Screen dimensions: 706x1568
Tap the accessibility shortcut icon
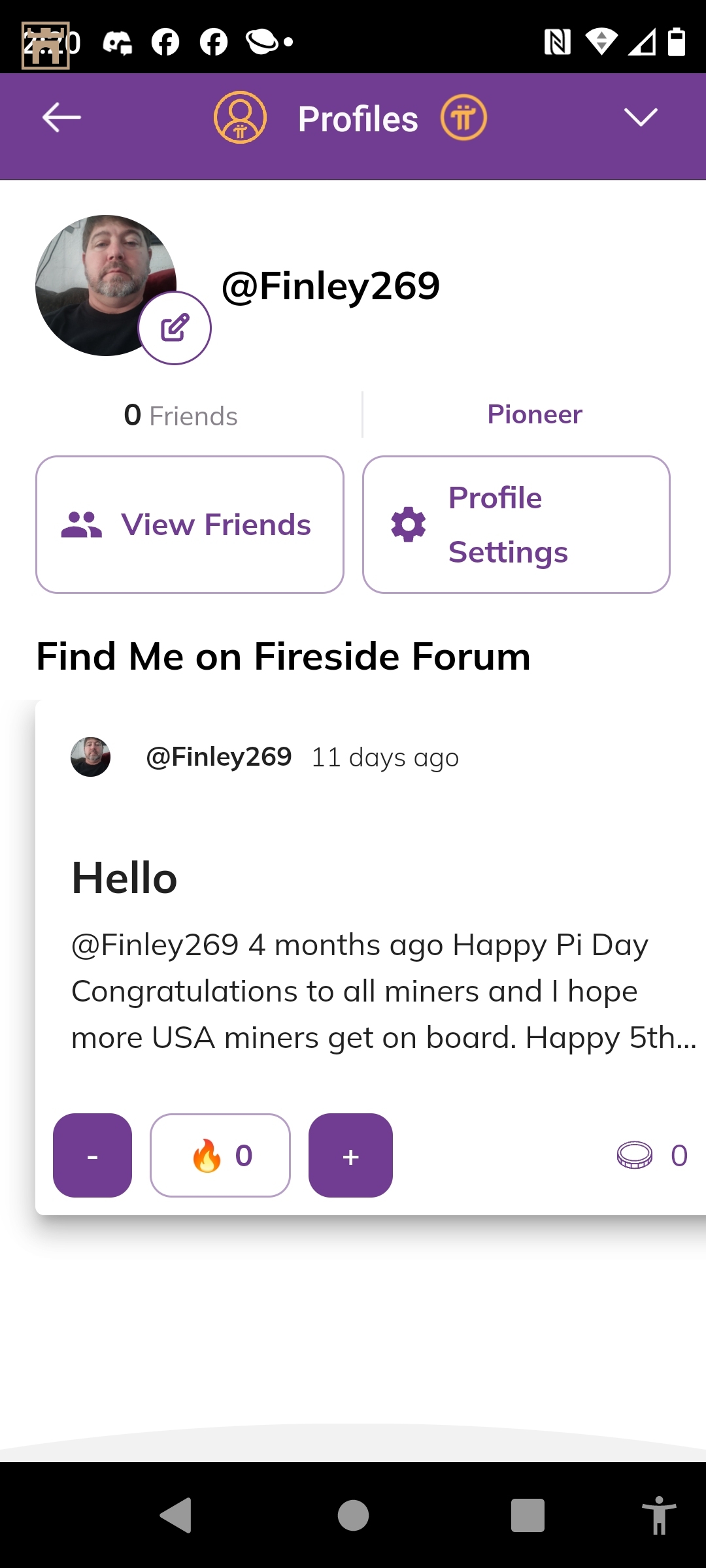tap(659, 1515)
